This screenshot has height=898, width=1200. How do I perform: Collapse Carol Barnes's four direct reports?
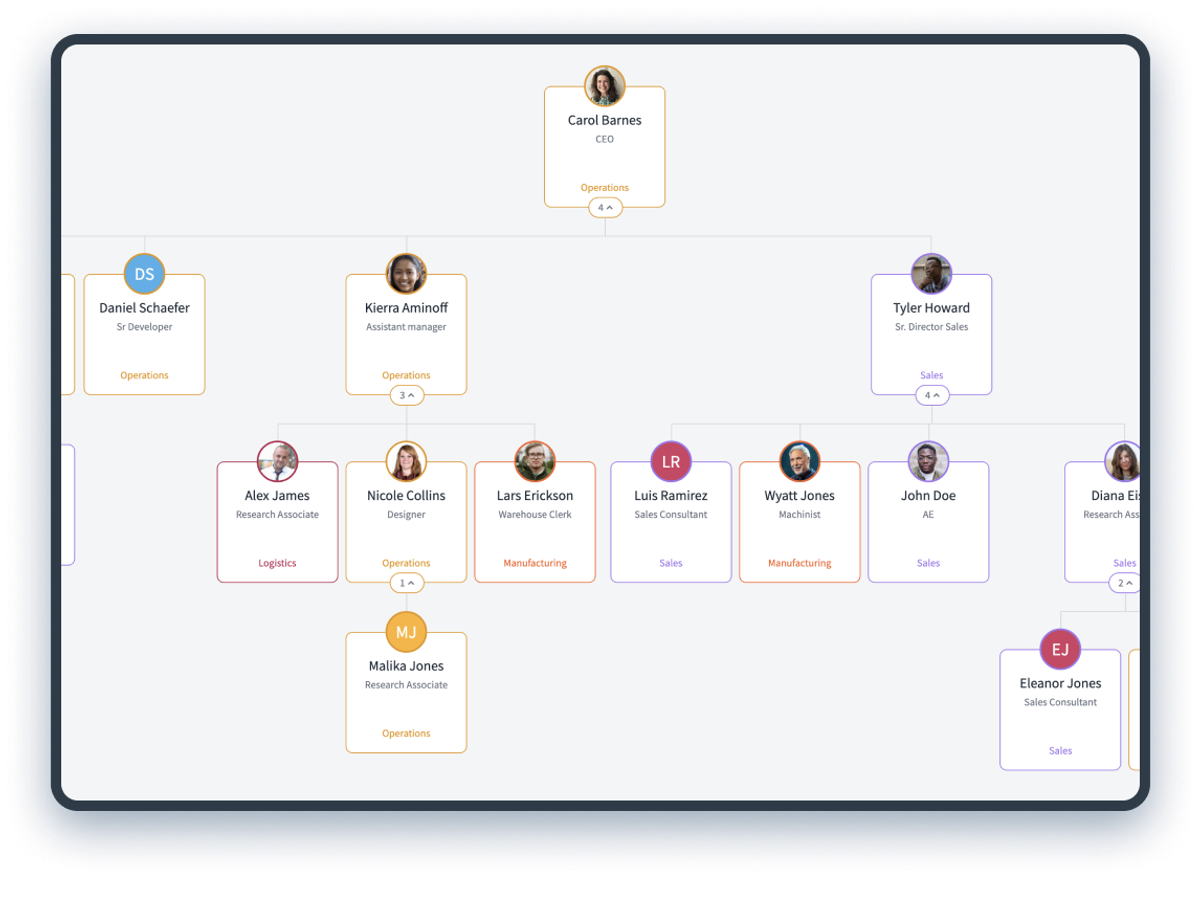pos(604,207)
